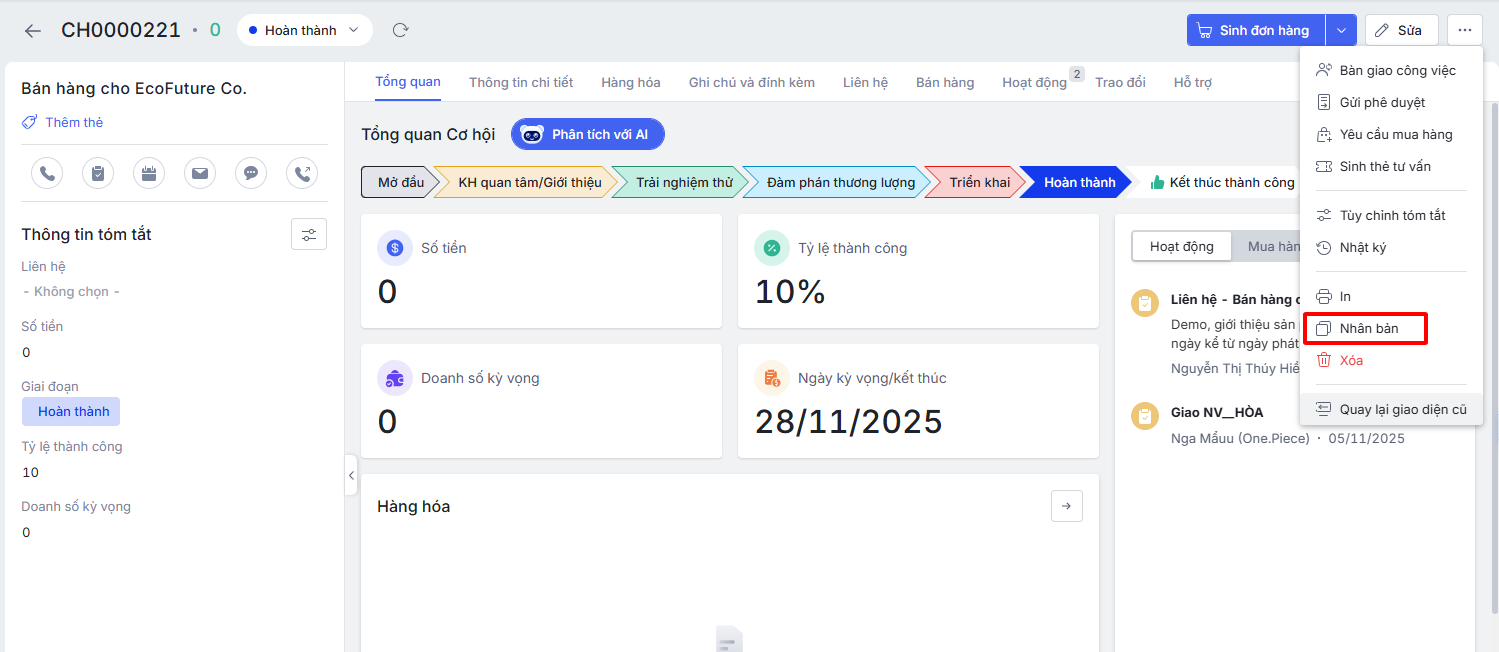Collapse the left summary panel handle
1499x652 pixels.
(351, 476)
